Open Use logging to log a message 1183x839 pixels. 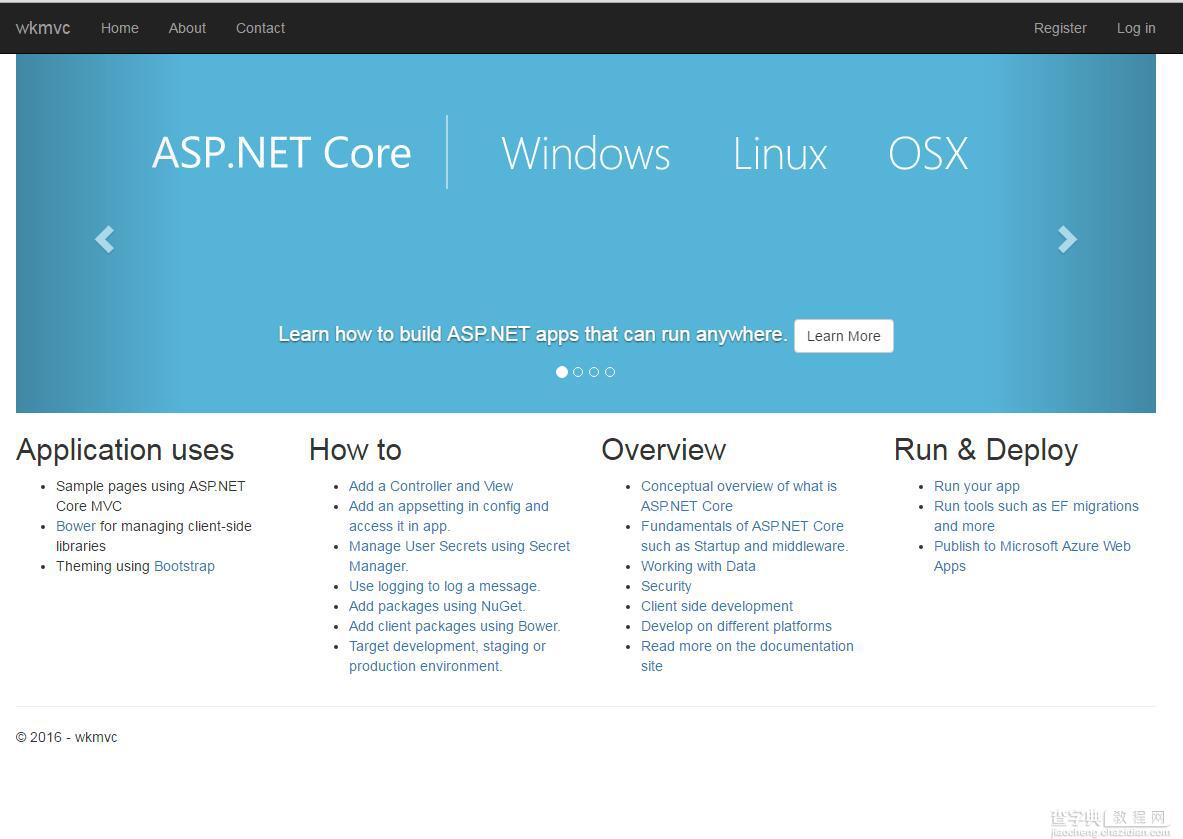(444, 586)
